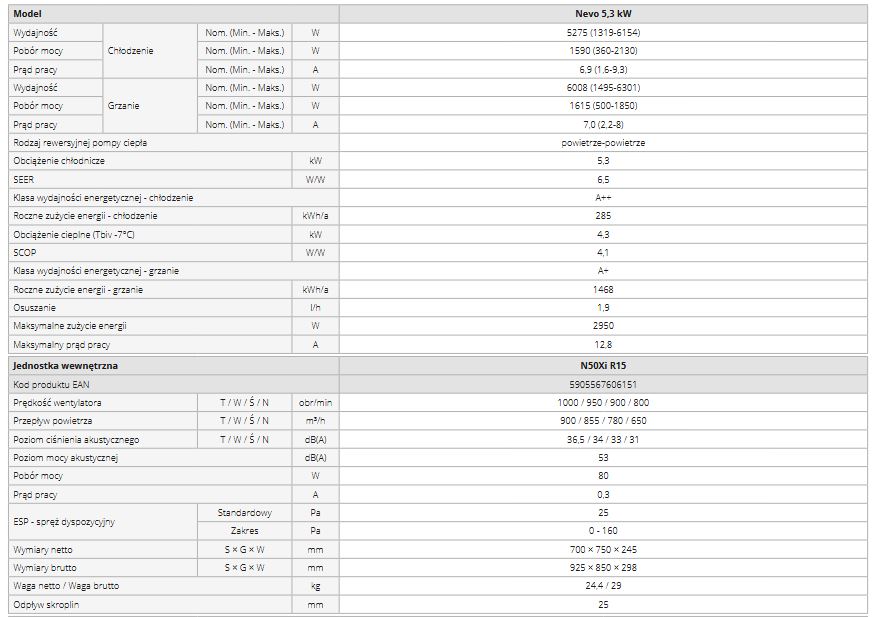Click the Standardowy ESP cell
This screenshot has height=617, width=875.
tap(244, 513)
